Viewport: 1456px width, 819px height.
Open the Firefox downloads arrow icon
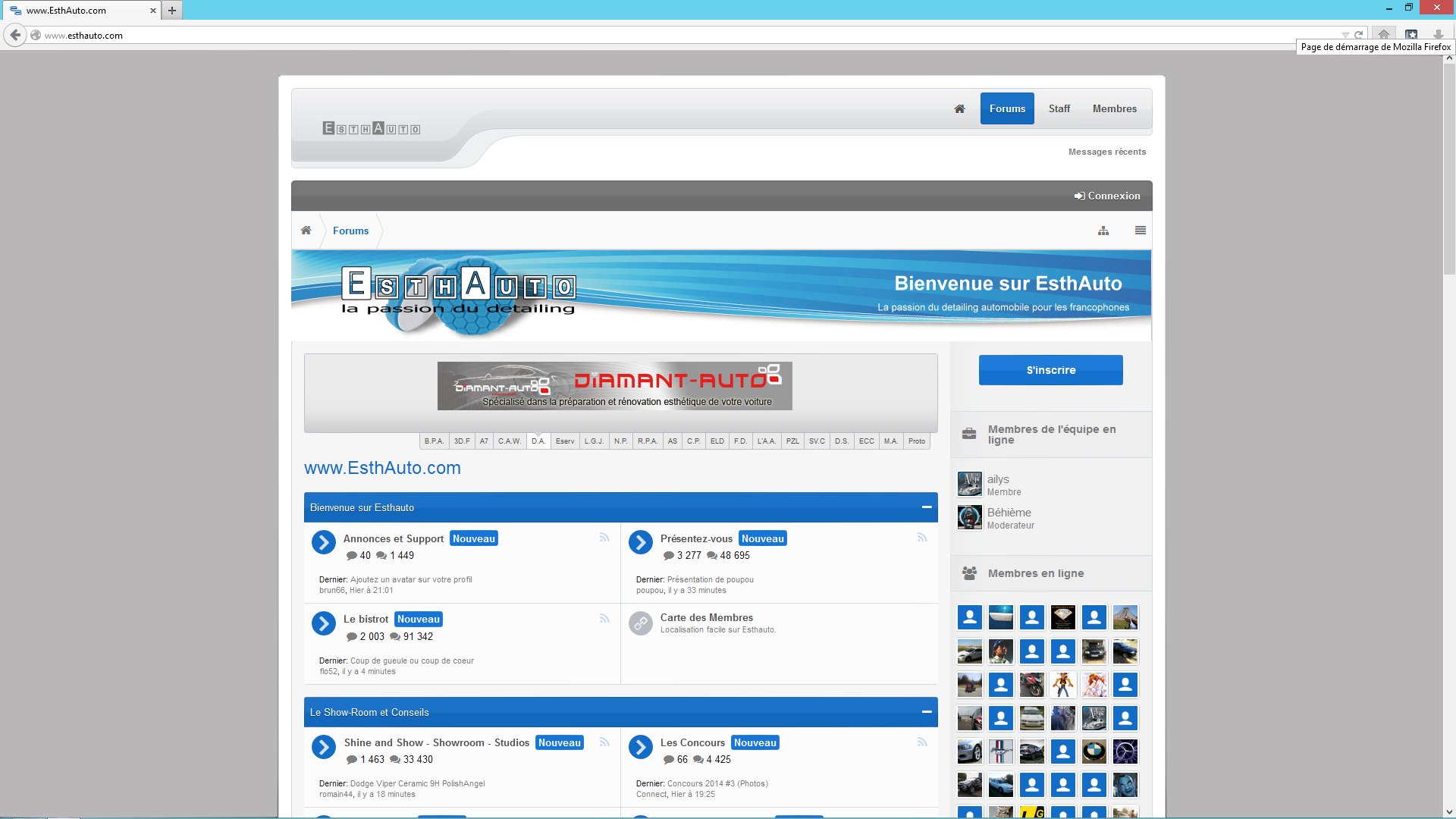point(1438,35)
